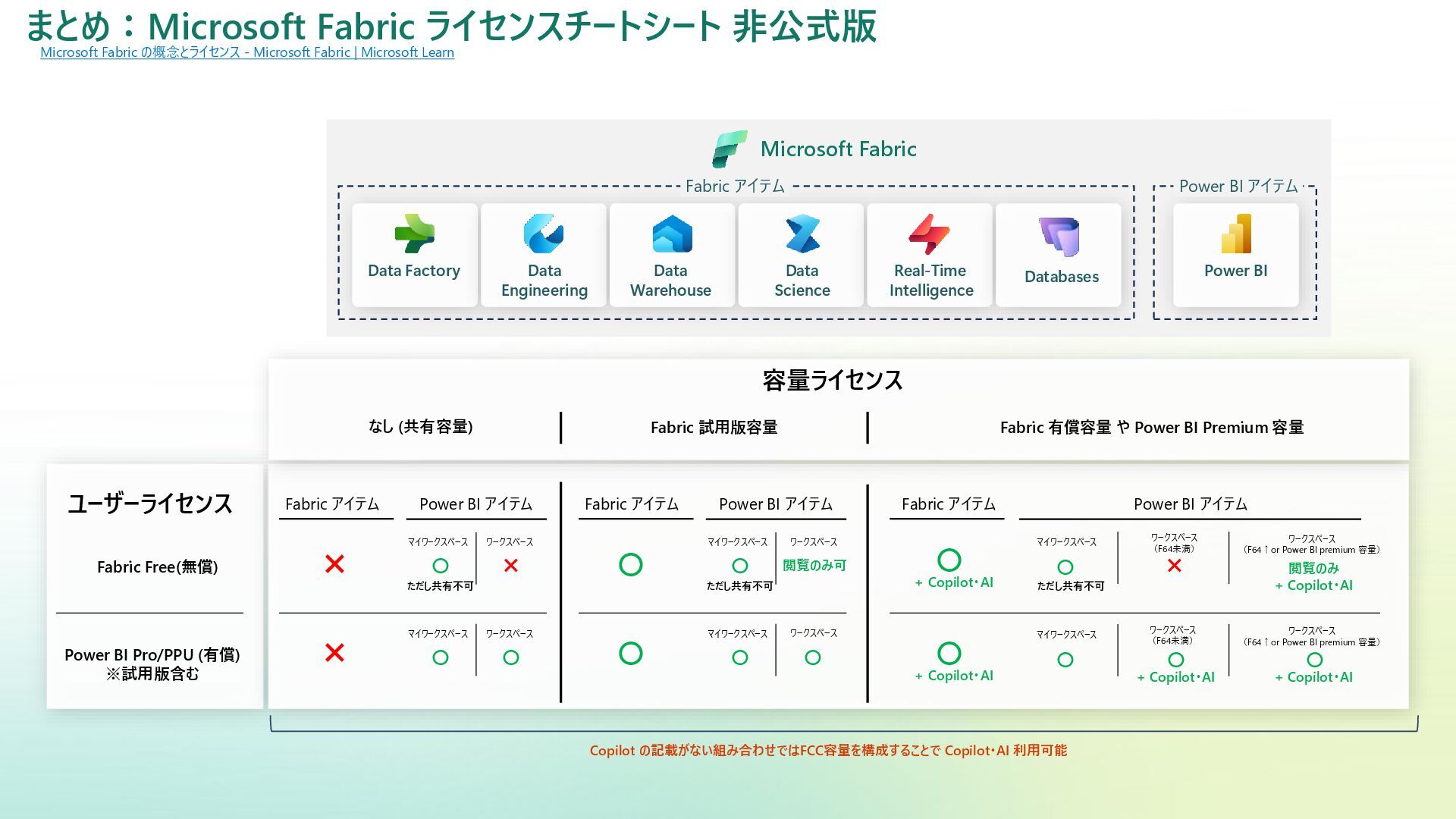1456x819 pixels.
Task: Select the Fabric 試用版容量 column header
Action: tap(714, 427)
